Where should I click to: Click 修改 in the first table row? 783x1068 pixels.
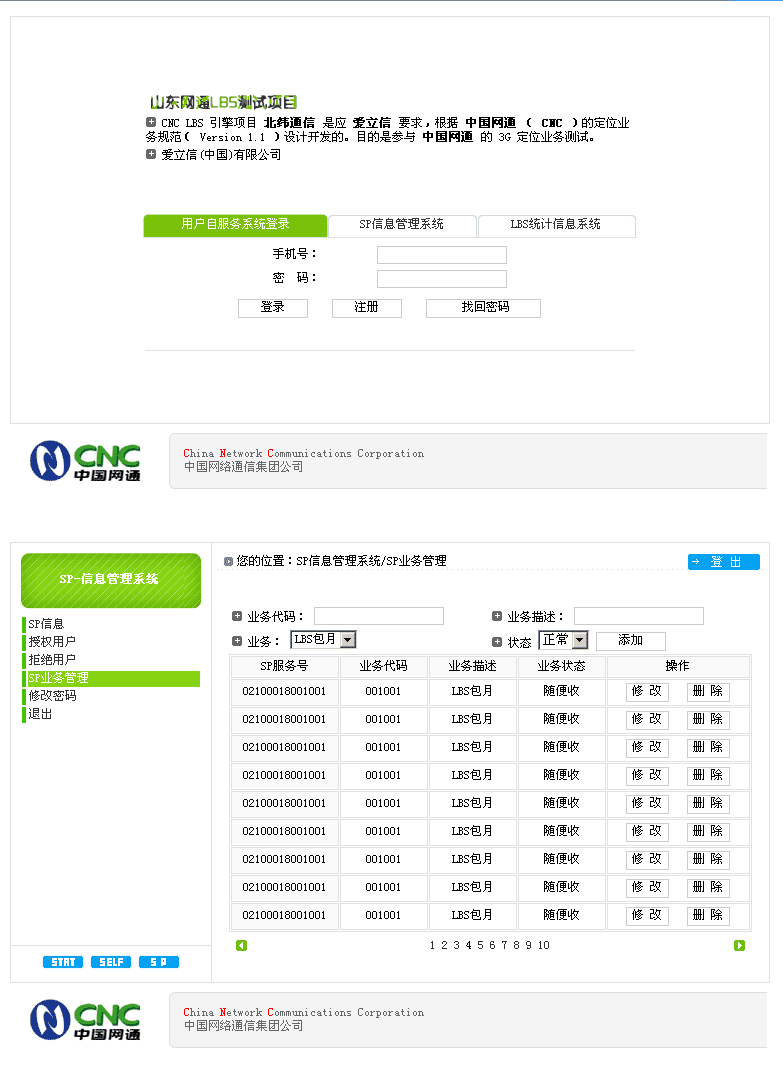[x=647, y=691]
